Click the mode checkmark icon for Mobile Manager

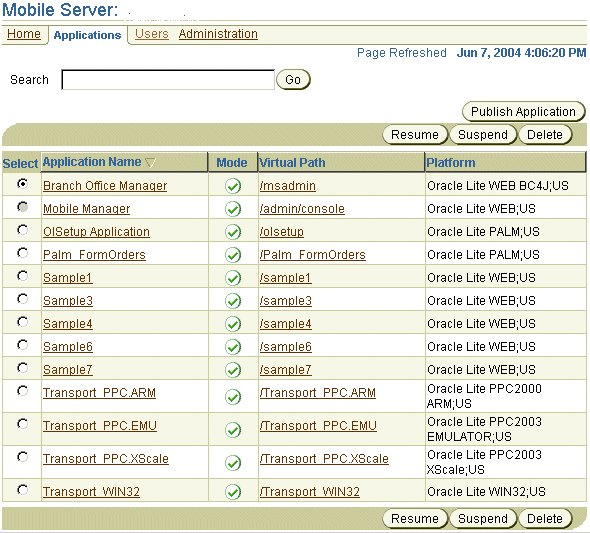point(233,209)
